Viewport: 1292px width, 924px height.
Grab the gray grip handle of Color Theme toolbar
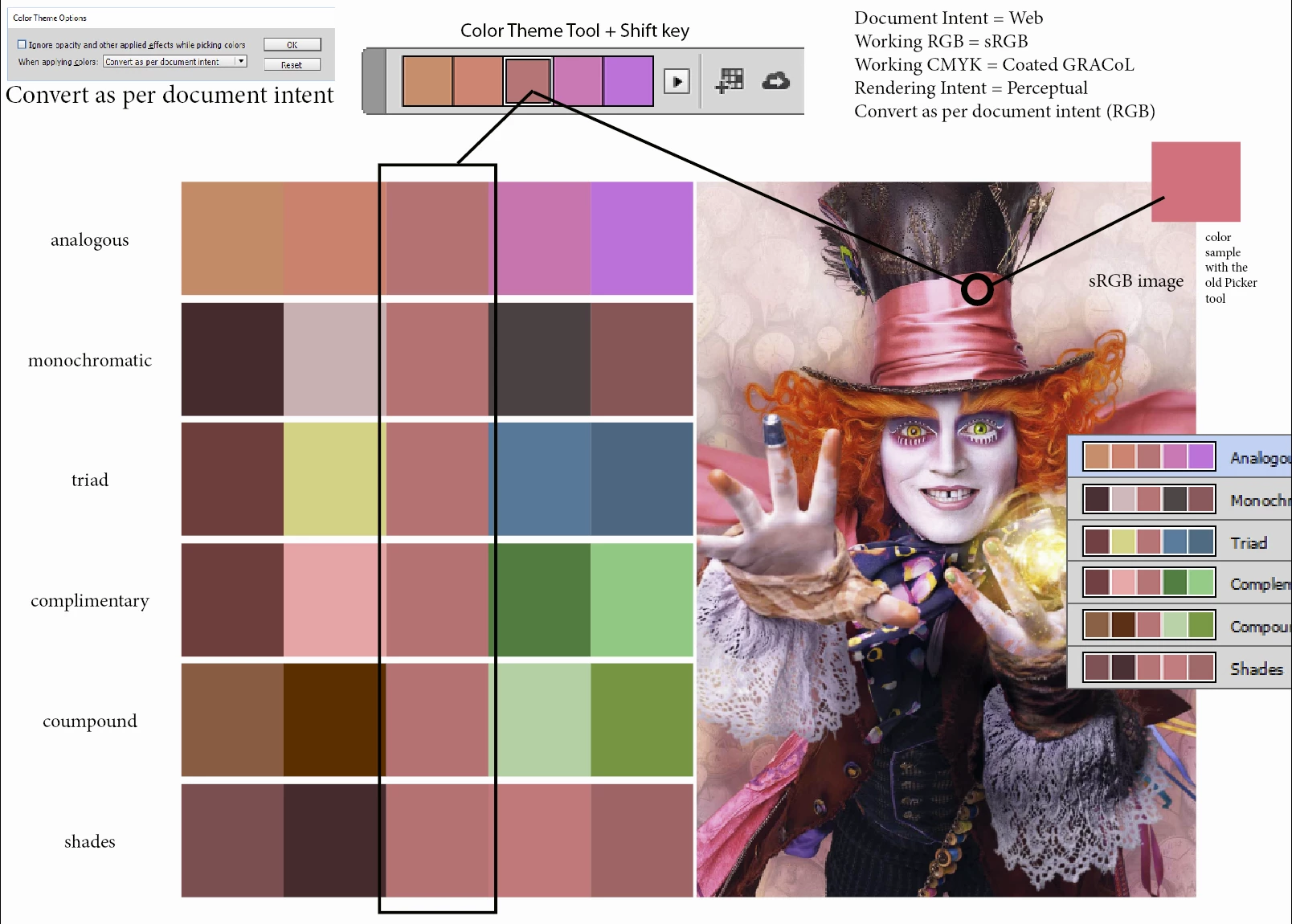374,81
